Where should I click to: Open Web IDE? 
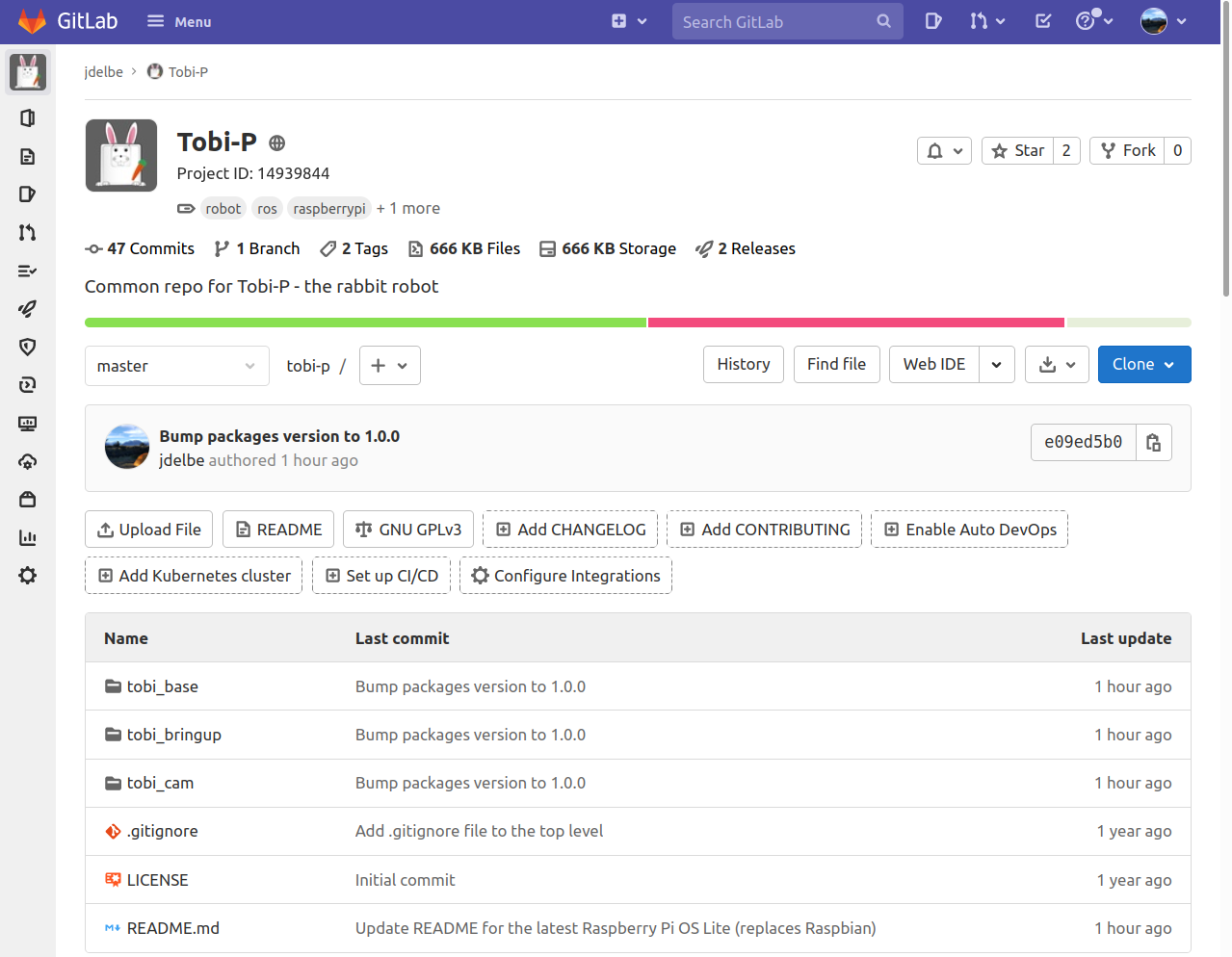point(934,364)
